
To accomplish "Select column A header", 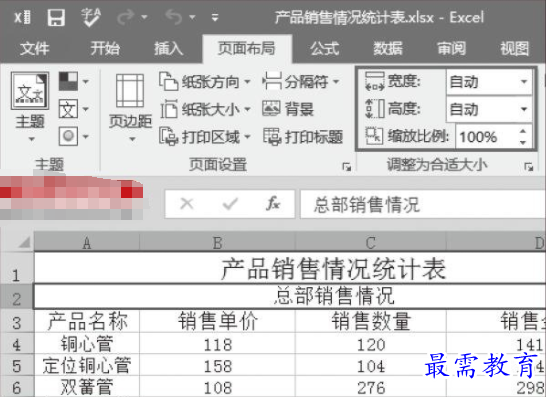I will (x=87, y=242).
